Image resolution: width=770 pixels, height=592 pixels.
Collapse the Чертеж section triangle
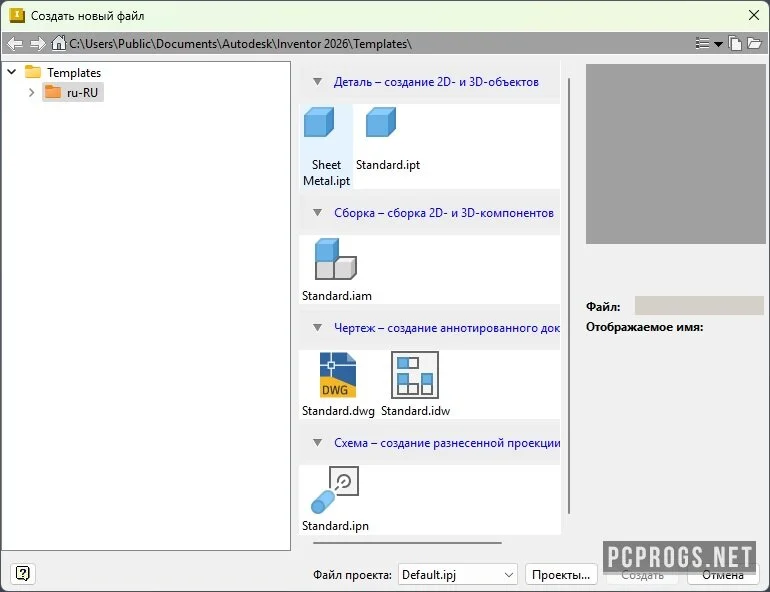click(x=318, y=327)
